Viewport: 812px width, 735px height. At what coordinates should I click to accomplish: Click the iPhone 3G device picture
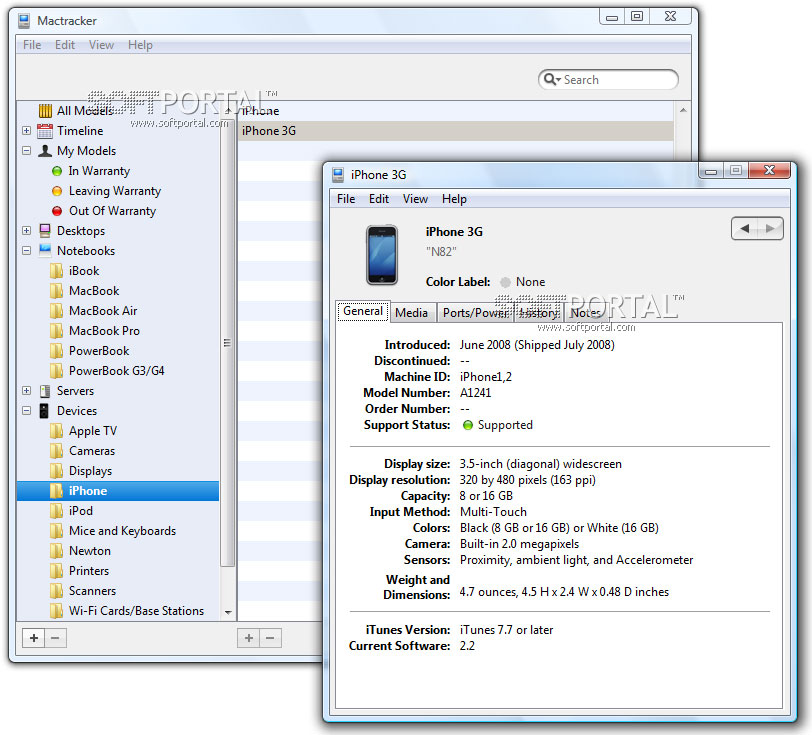pyautogui.click(x=382, y=255)
